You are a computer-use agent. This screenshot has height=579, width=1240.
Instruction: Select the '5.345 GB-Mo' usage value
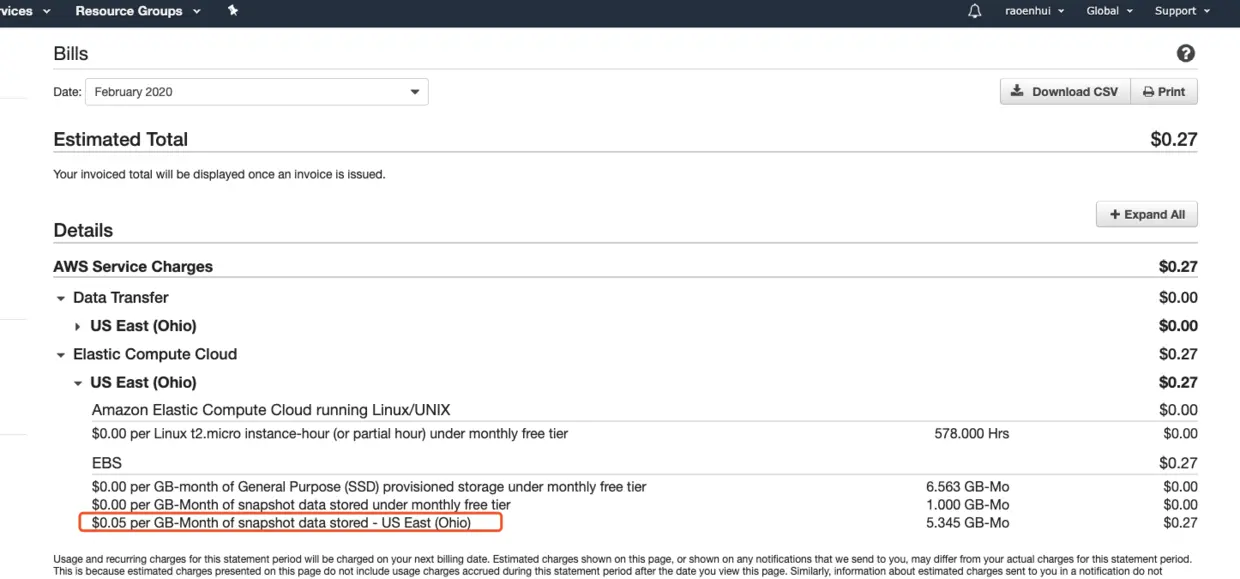pos(967,523)
